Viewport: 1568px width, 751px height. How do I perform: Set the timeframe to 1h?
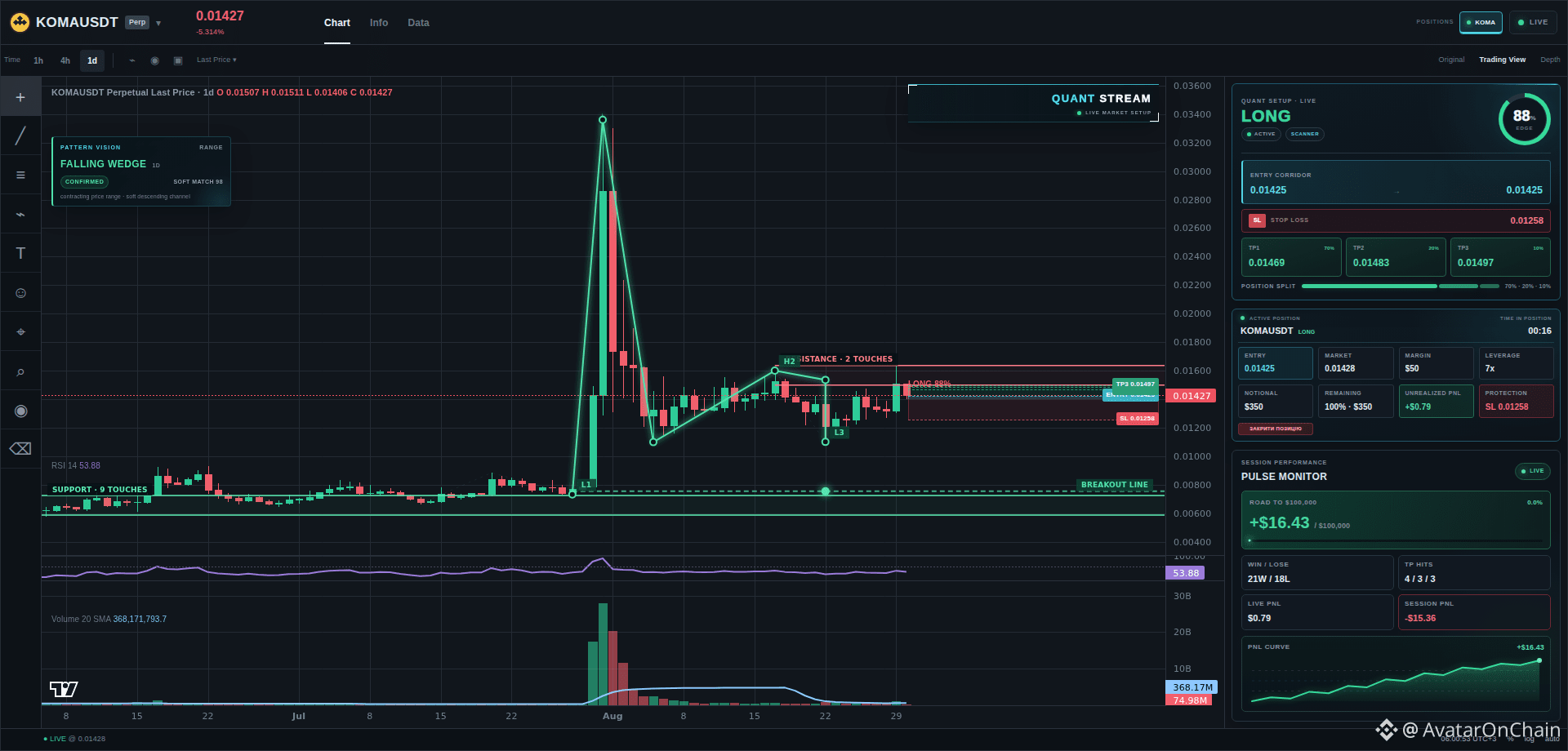38,60
